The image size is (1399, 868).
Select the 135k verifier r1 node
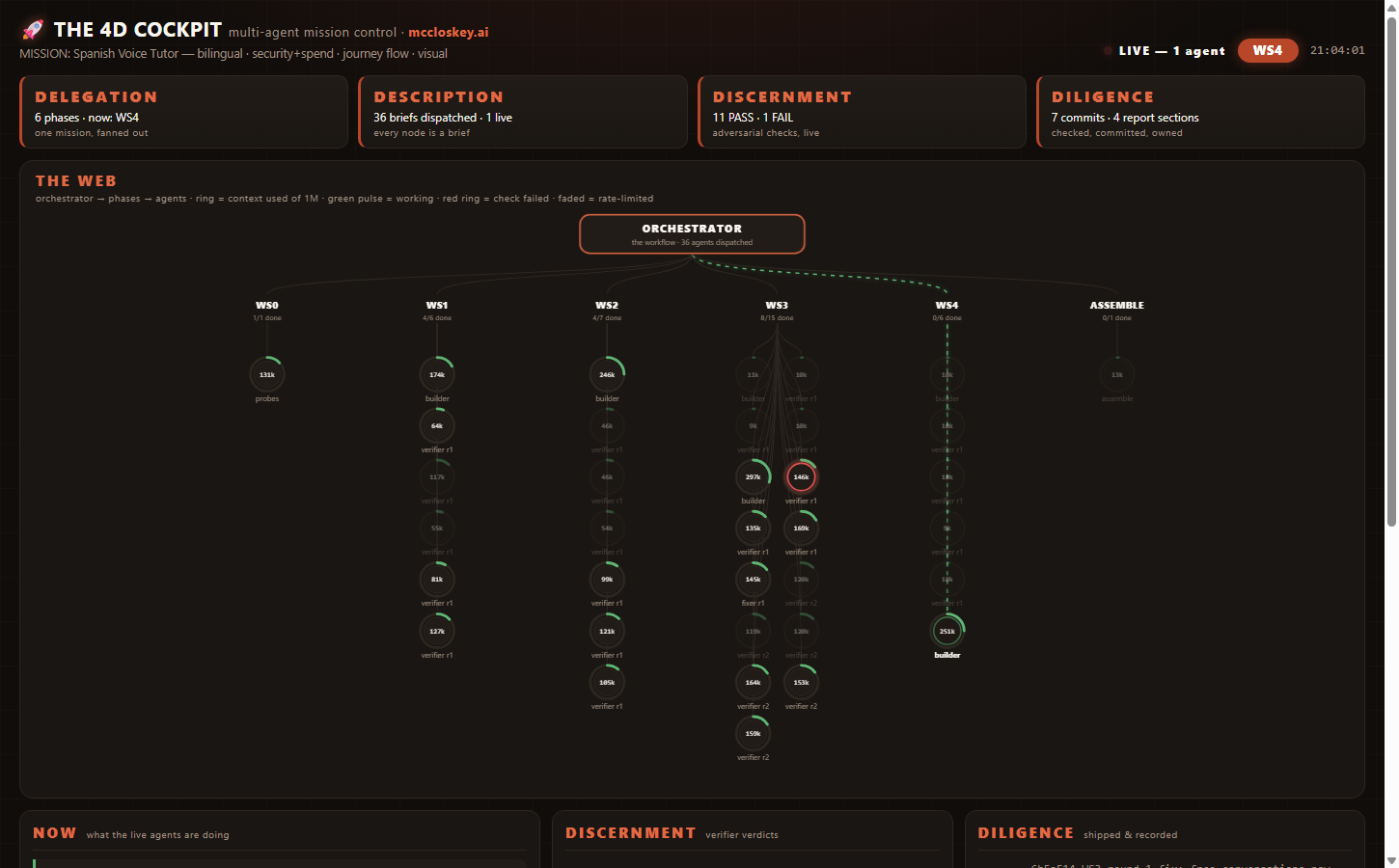tap(754, 528)
